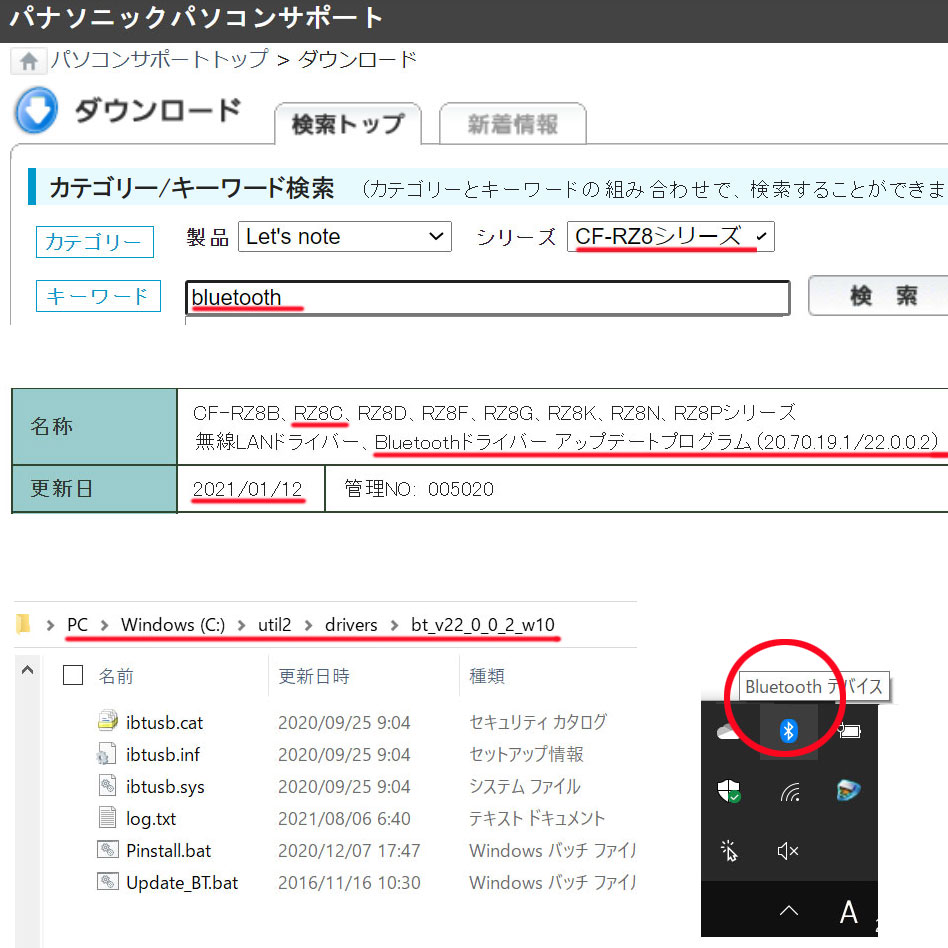Screen dimensions: 948x948
Task: Click the ibtusb.sys file icon
Action: pos(107,785)
